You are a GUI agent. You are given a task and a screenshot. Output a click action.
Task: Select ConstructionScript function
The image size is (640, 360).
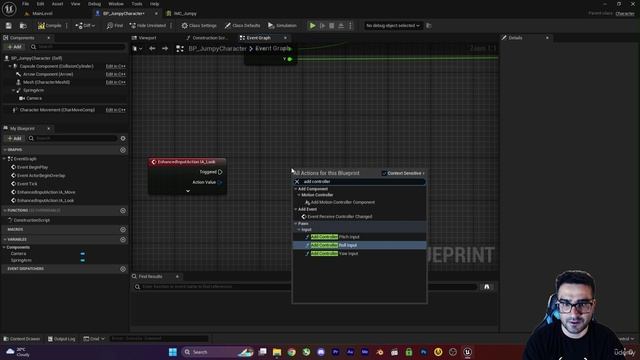pyautogui.click(x=31, y=220)
